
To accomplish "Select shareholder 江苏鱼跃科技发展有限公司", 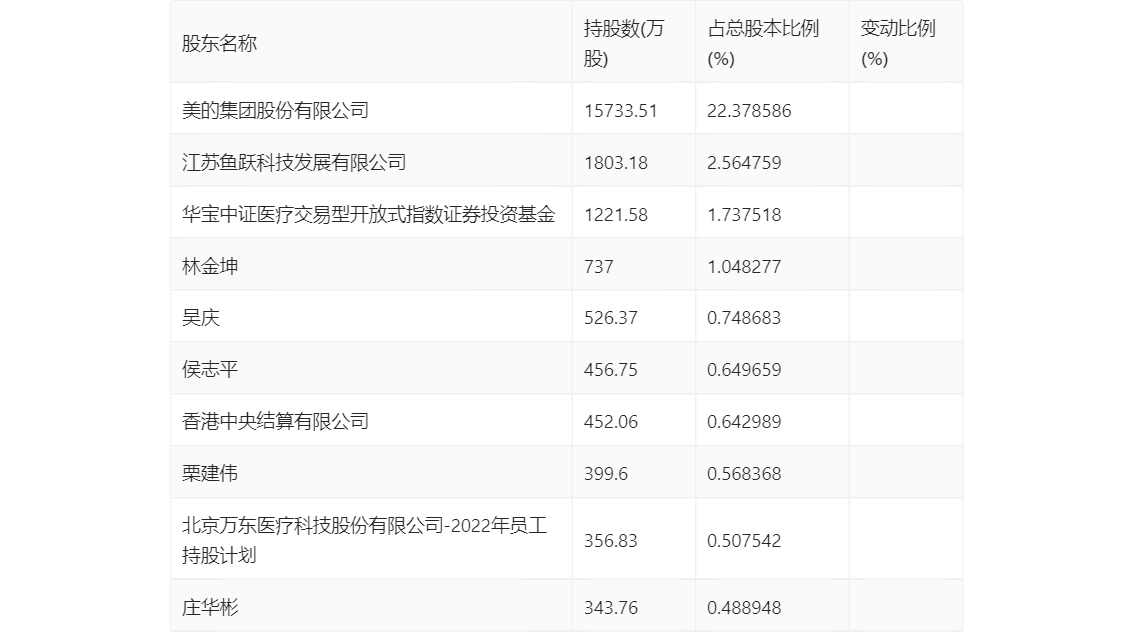I will [294, 163].
